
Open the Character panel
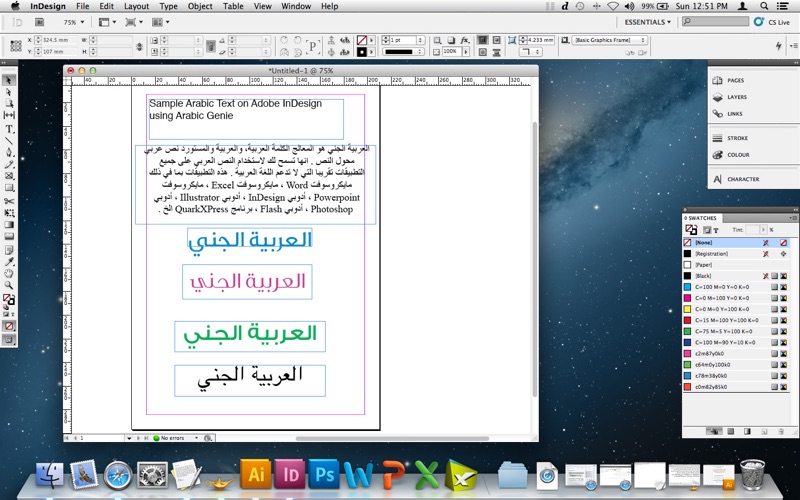click(x=742, y=179)
